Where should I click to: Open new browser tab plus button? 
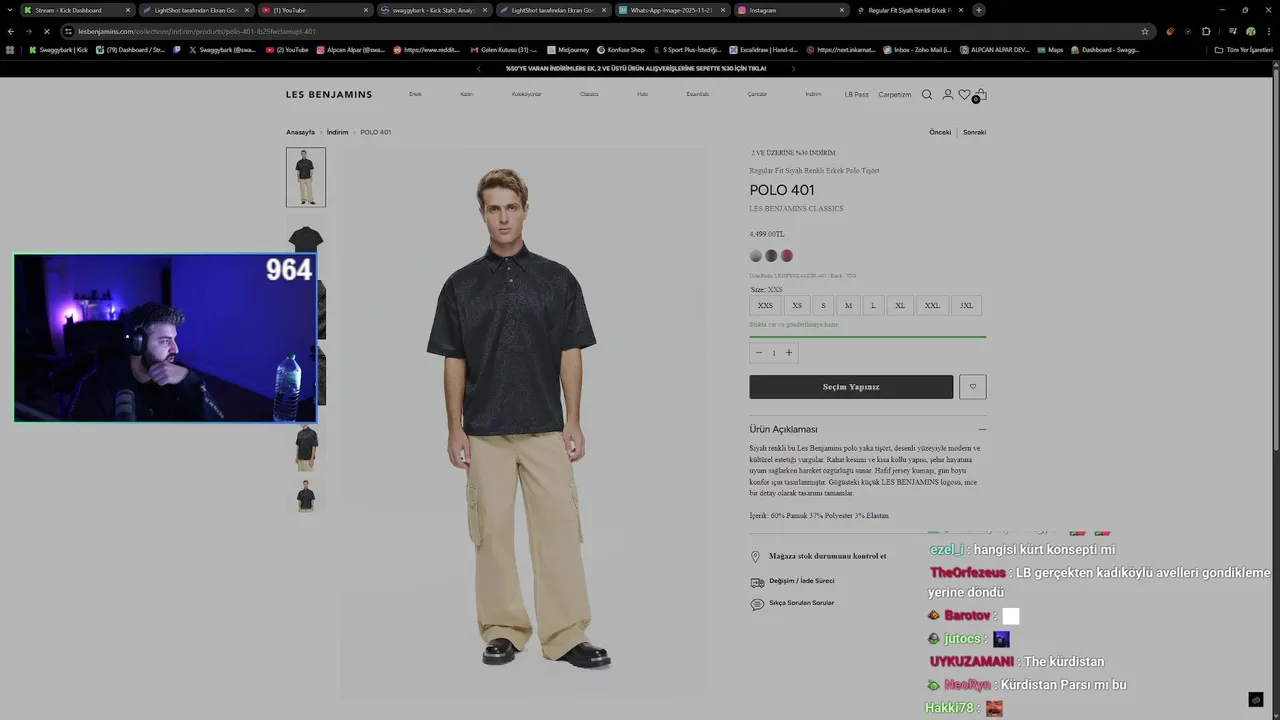[x=979, y=10]
